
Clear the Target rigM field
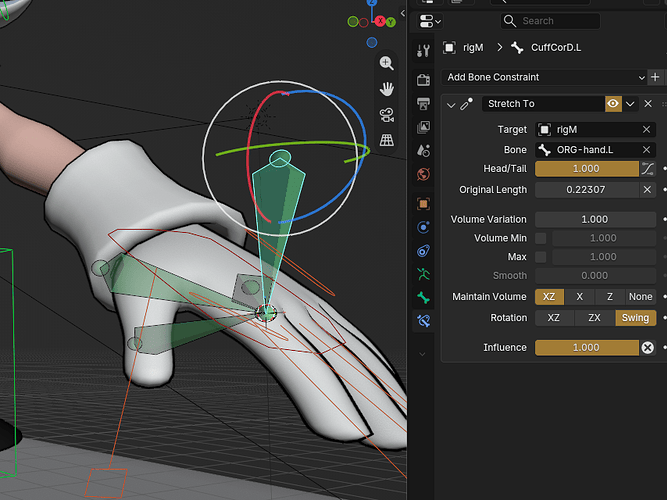[x=646, y=129]
